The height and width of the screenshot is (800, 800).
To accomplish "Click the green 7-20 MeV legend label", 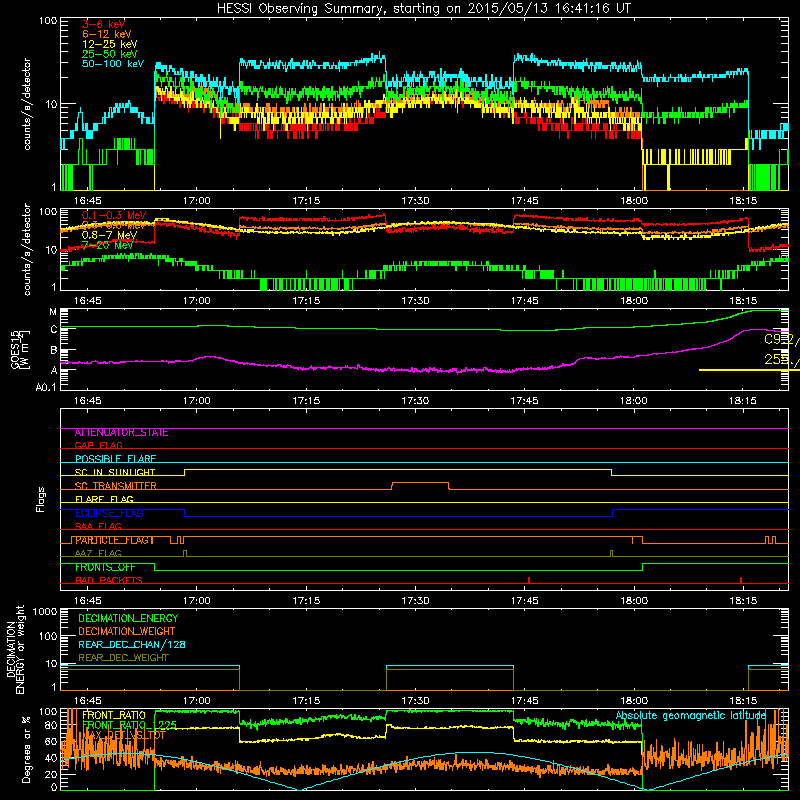I will click(x=107, y=245).
